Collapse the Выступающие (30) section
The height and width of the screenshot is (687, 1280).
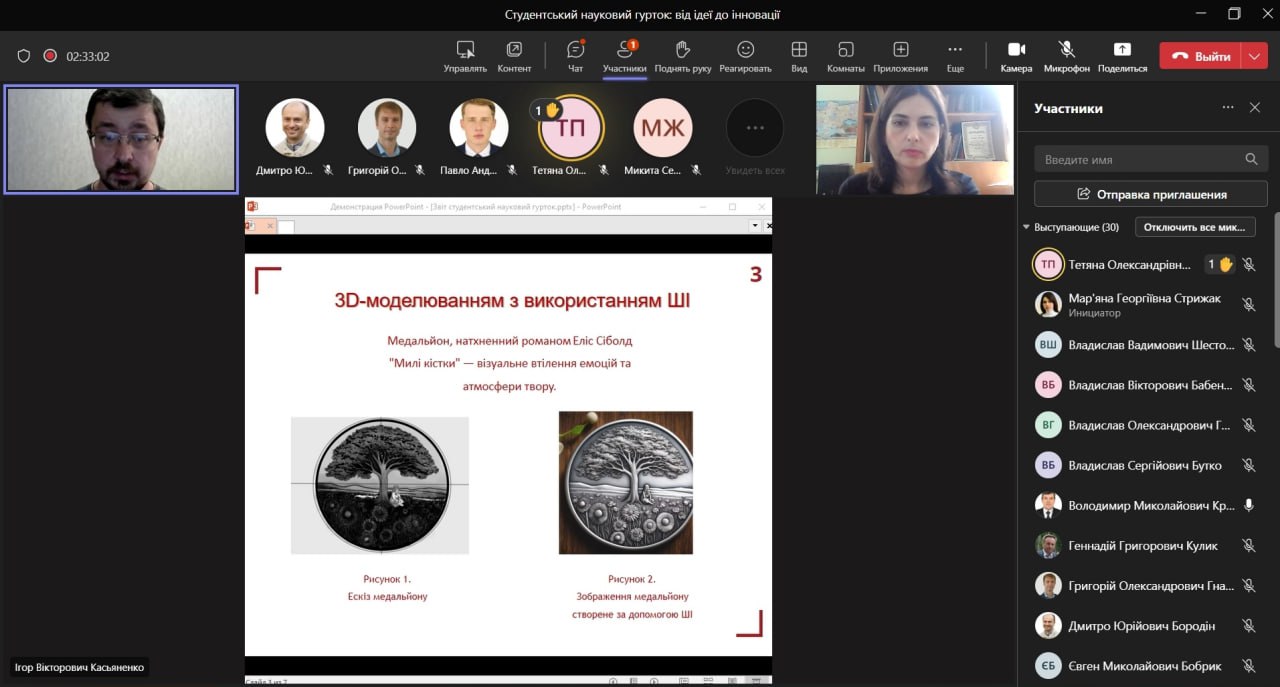pyautogui.click(x=1026, y=228)
